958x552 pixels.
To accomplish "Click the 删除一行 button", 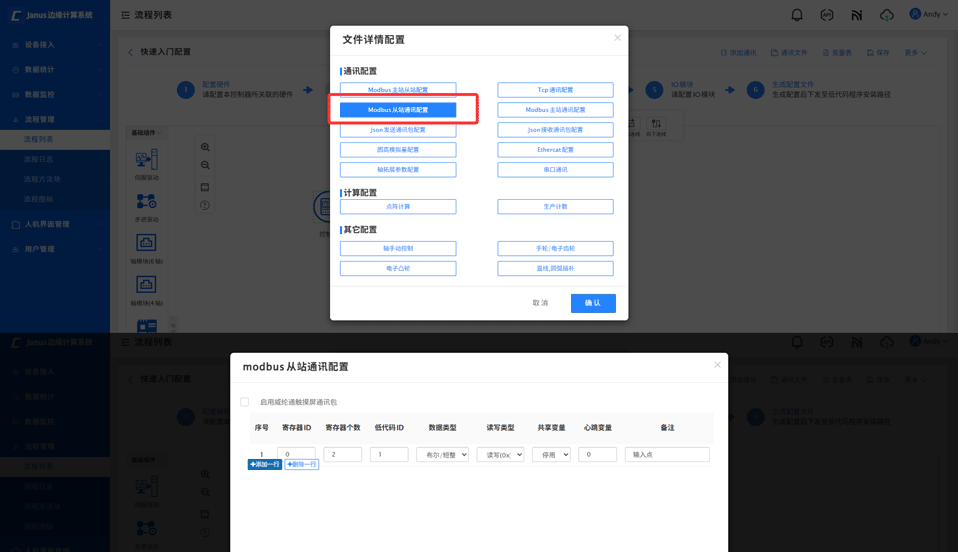I will click(x=301, y=465).
